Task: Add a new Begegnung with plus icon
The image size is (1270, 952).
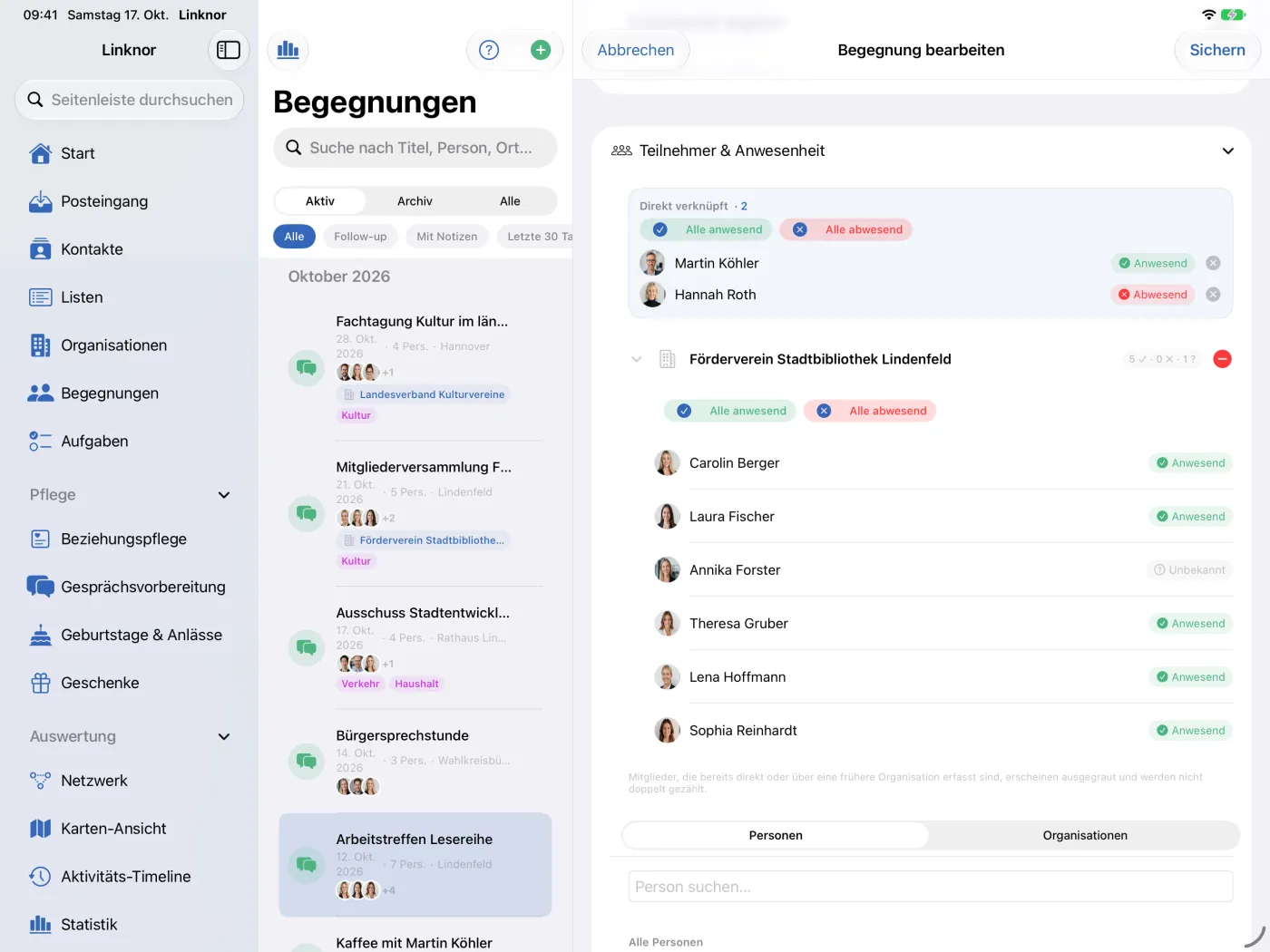Action: click(541, 50)
